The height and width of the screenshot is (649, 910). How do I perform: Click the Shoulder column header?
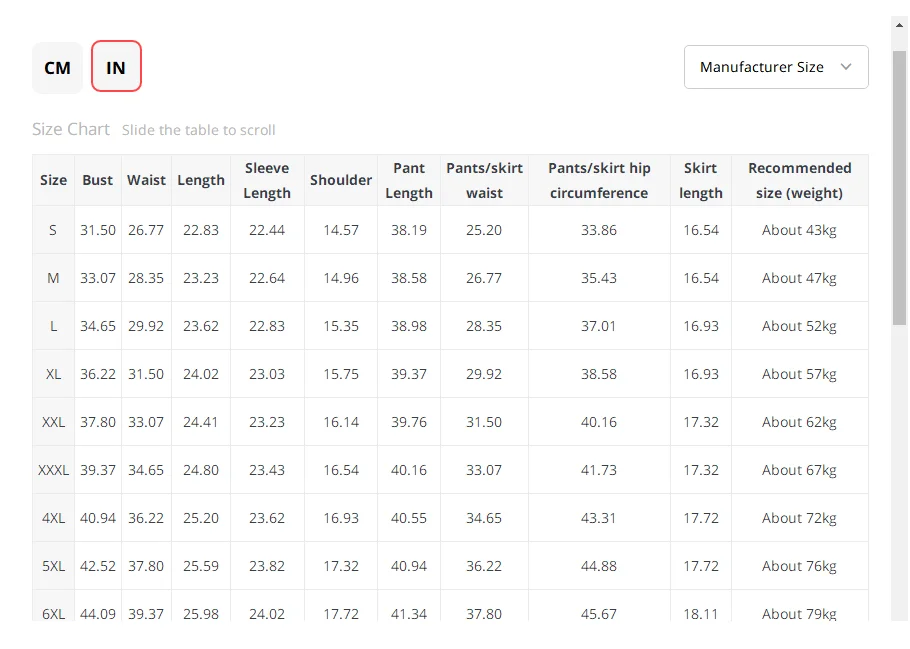[x=341, y=181]
